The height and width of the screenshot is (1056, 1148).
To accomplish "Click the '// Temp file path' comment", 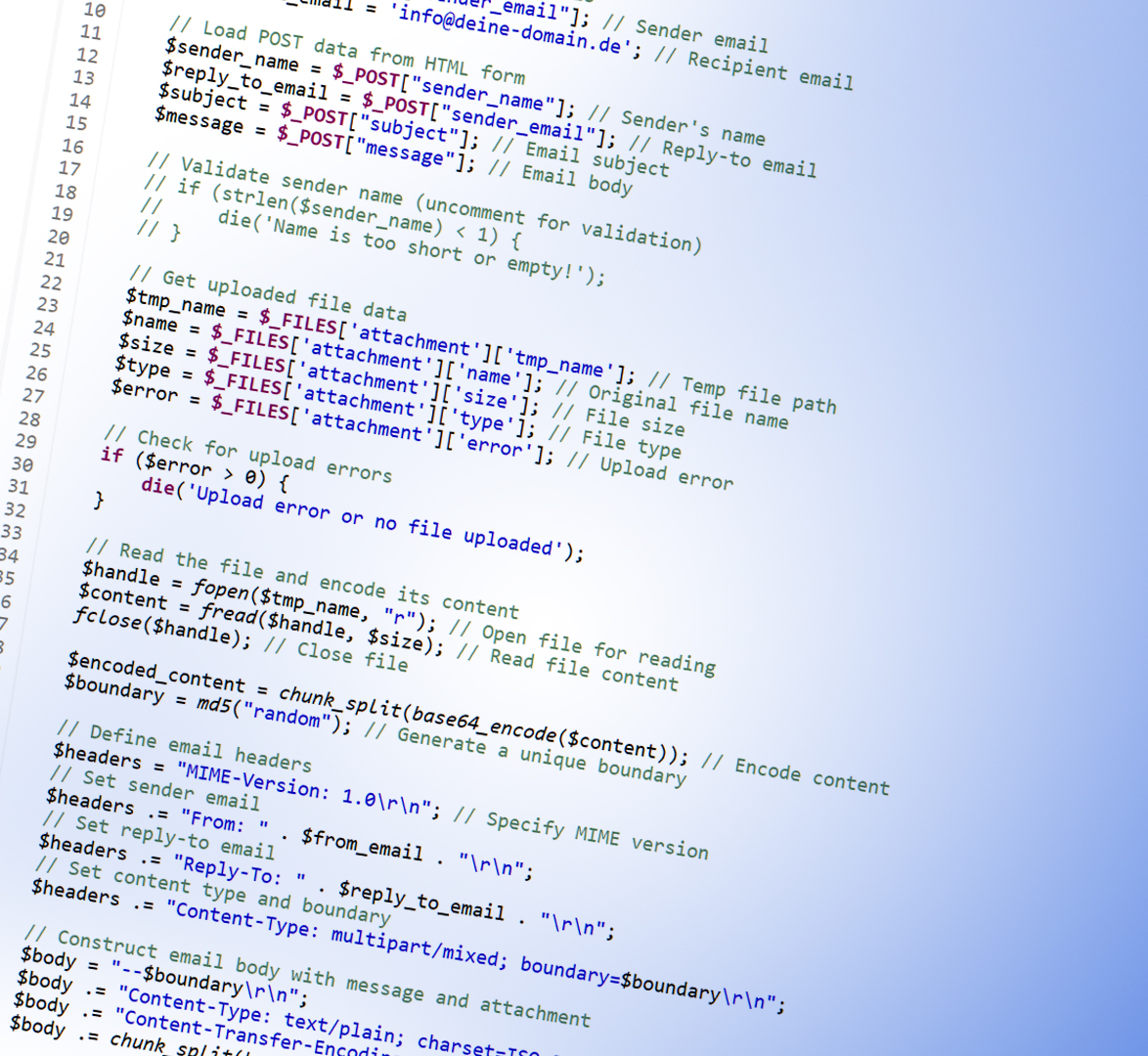I will (x=742, y=393).
